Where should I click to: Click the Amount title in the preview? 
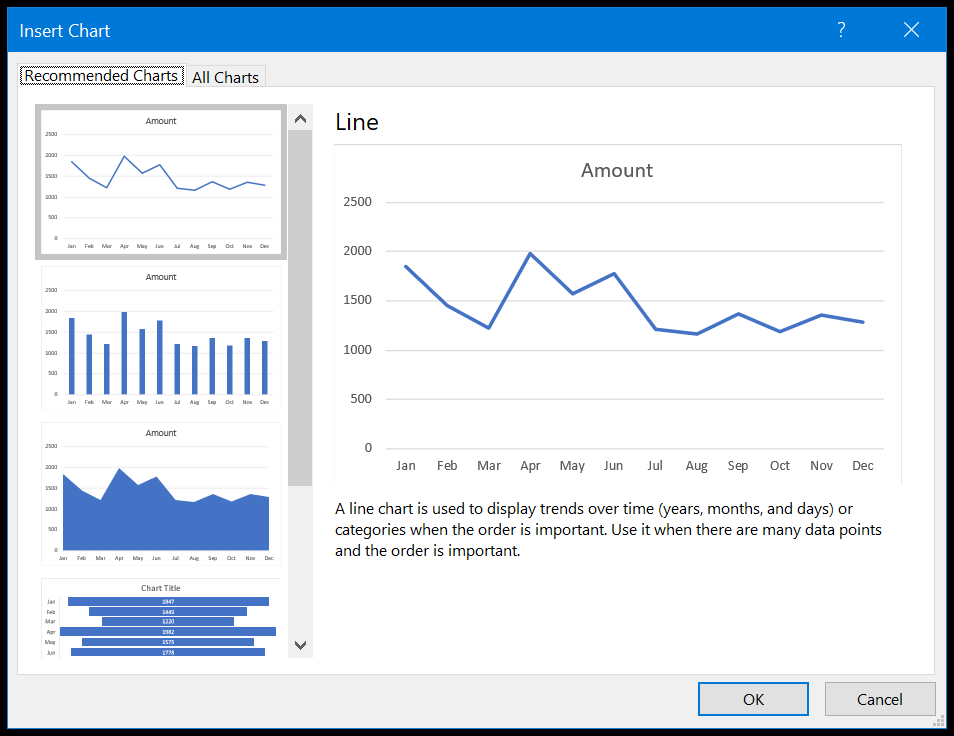(x=616, y=170)
